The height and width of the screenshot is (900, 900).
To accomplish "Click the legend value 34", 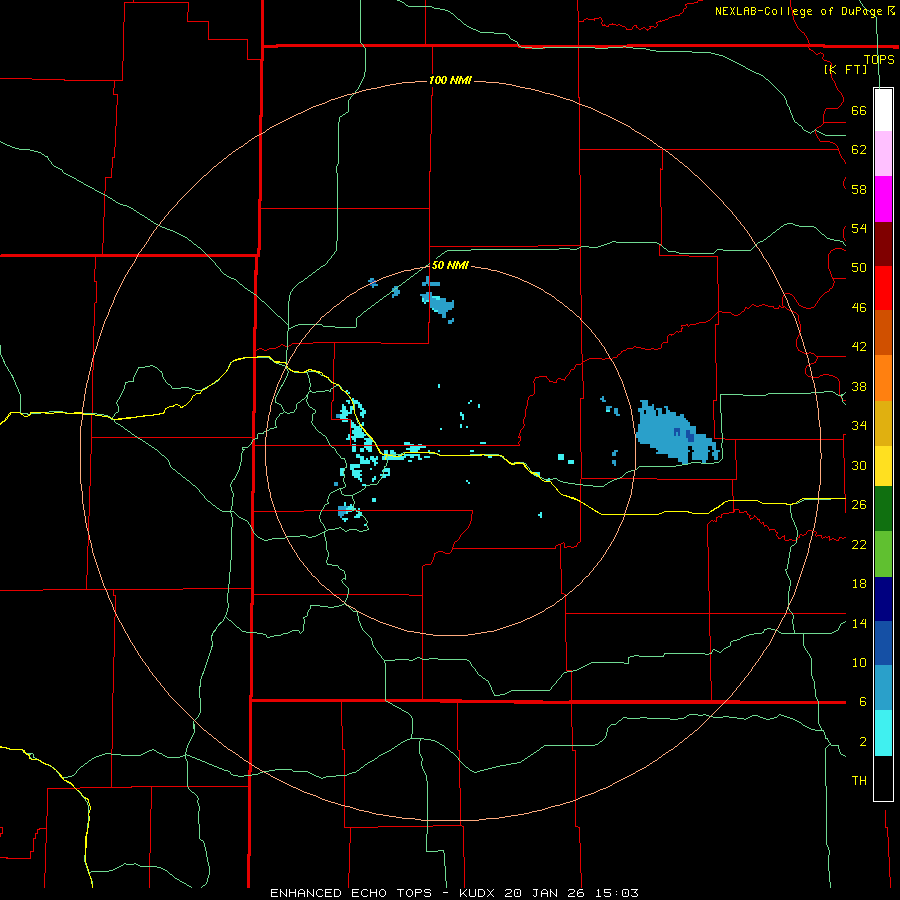I will pos(859,426).
